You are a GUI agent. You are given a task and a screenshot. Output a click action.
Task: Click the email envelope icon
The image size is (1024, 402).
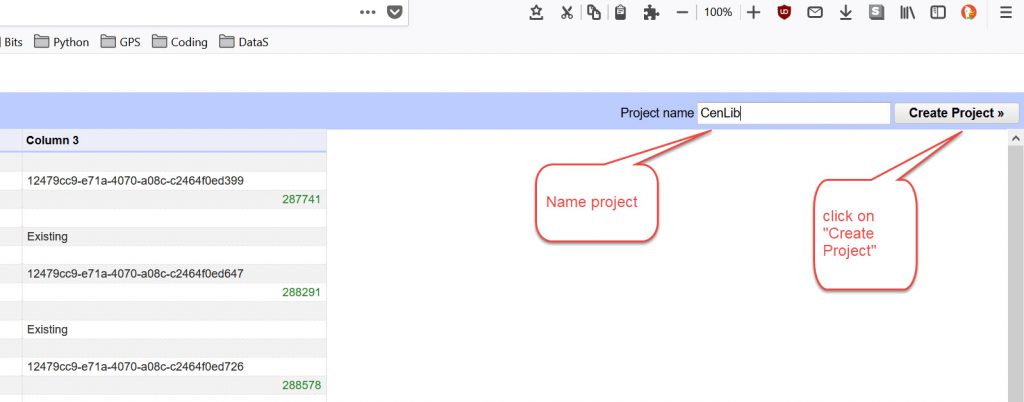tap(815, 12)
